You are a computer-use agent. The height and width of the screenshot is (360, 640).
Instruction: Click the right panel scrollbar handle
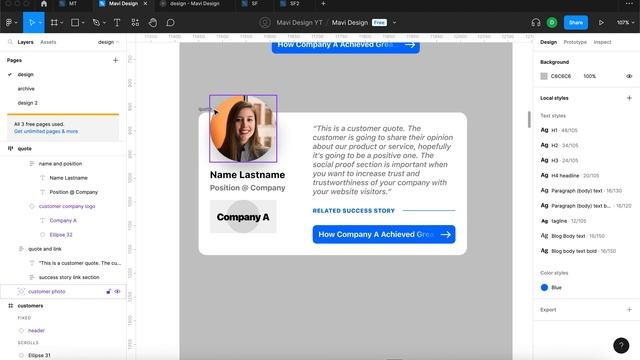(x=529, y=119)
